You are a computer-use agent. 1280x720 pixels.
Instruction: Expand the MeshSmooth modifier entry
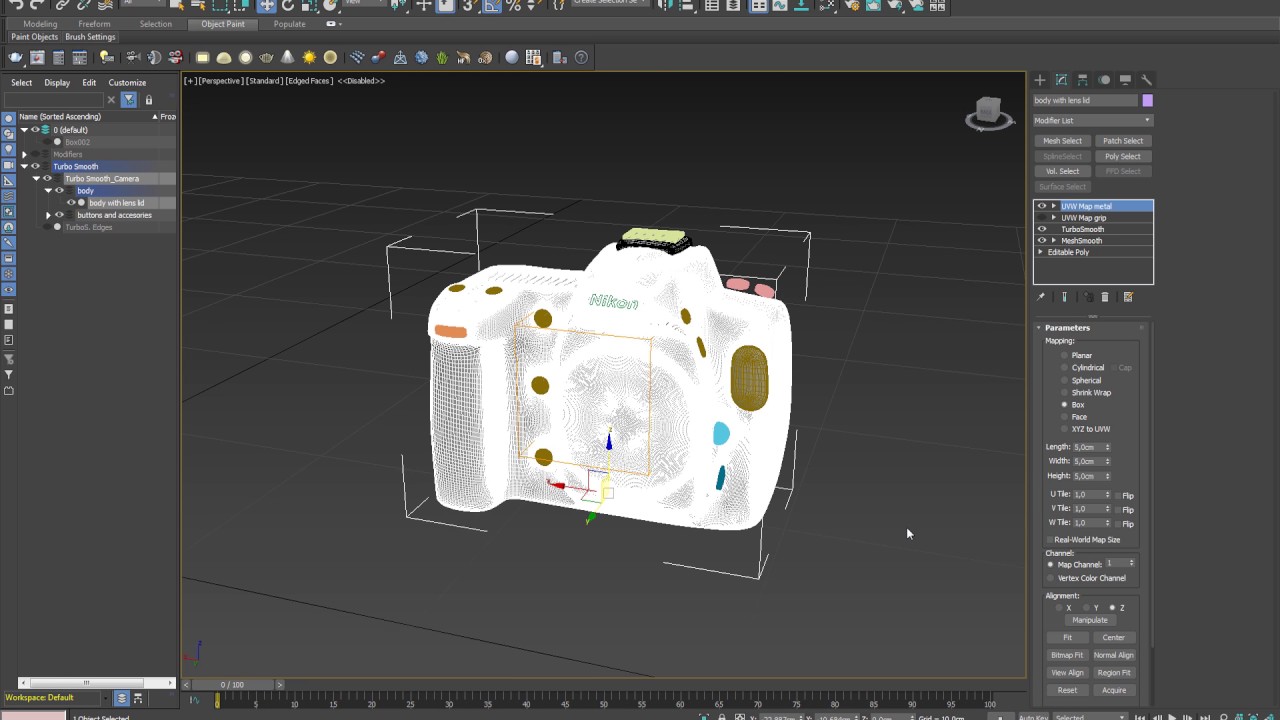tap(1053, 241)
